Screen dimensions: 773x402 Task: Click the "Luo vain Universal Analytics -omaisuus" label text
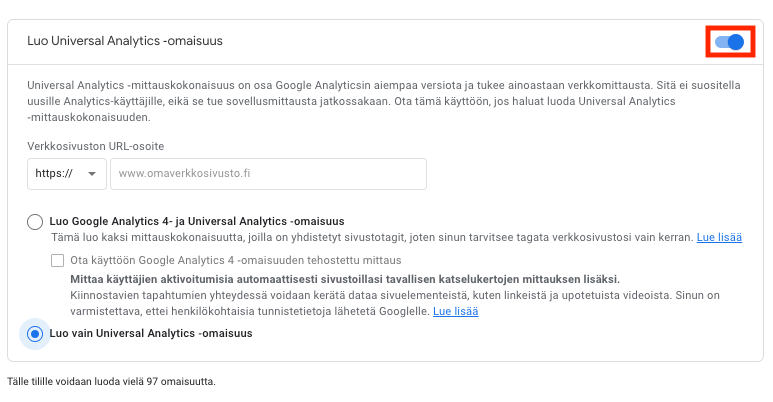click(151, 333)
